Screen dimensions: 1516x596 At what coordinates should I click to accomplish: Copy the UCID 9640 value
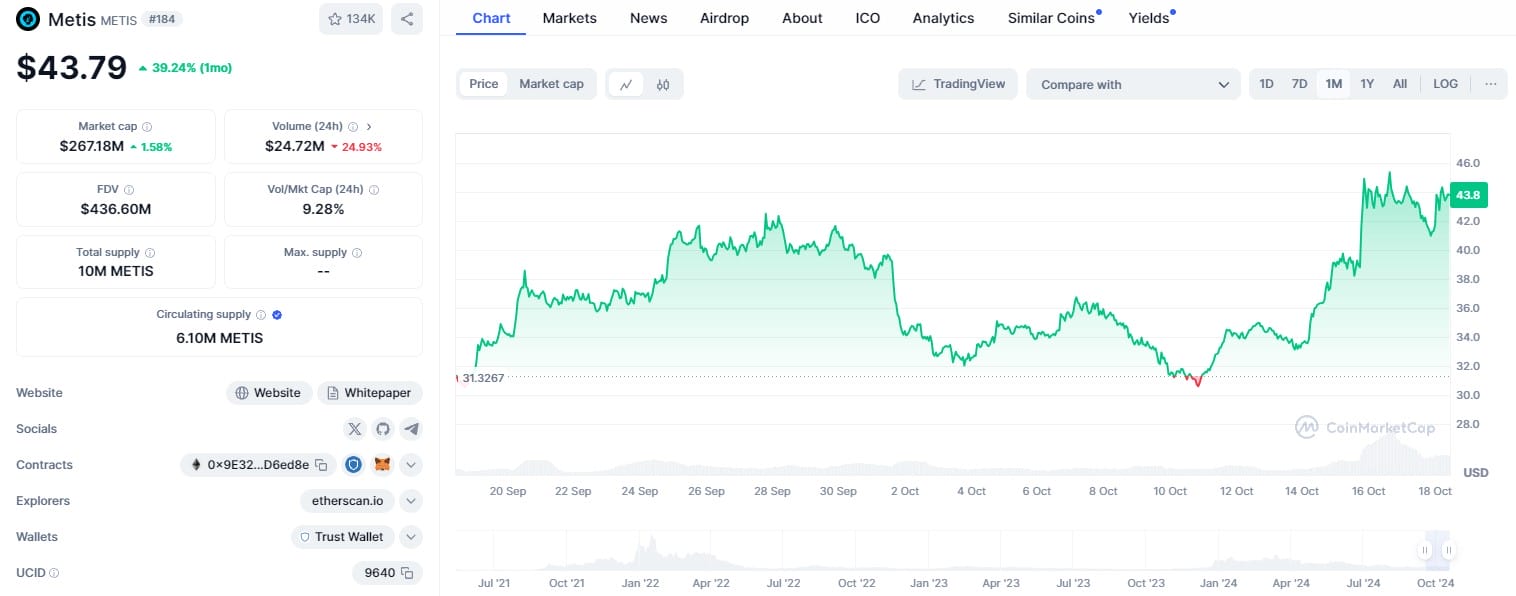(407, 573)
